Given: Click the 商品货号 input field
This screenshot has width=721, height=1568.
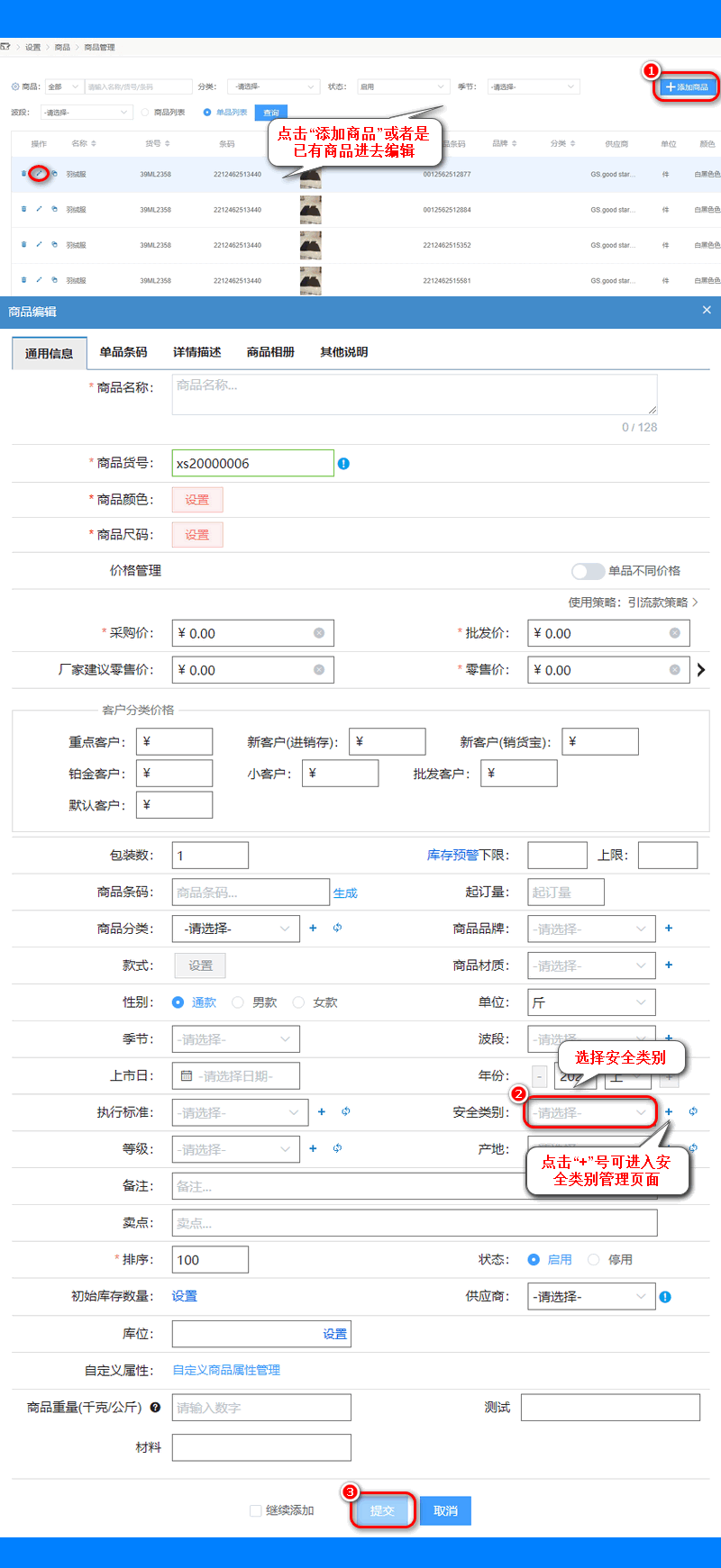Looking at the screenshot, I should [x=253, y=463].
